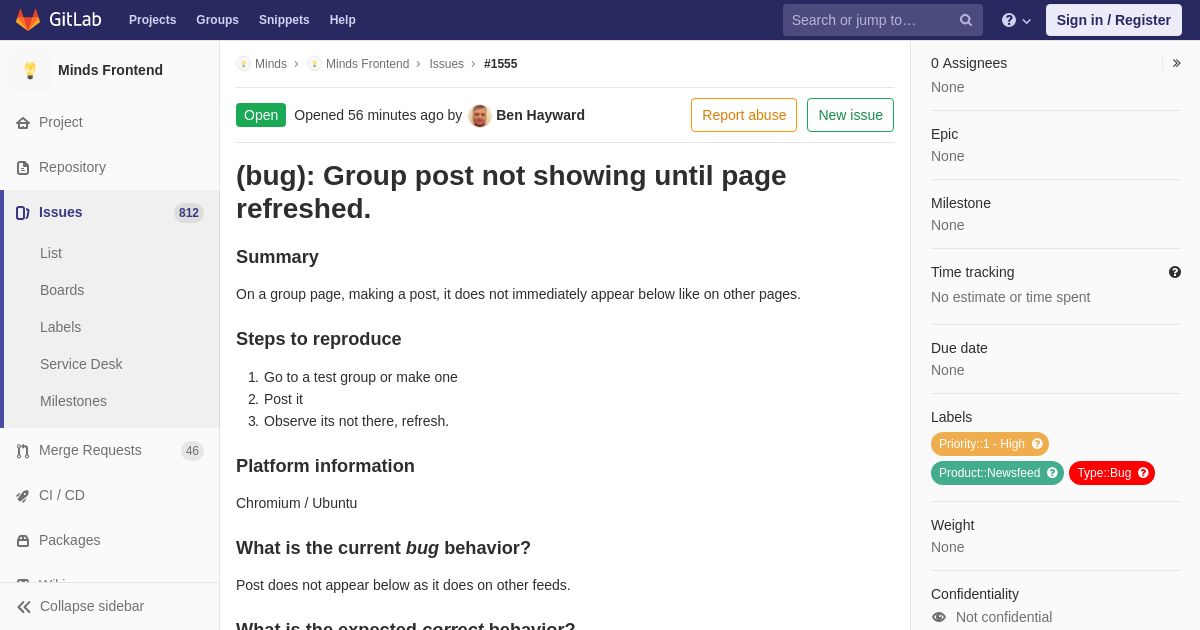Click Ben Hayward's avatar picture
Viewport: 1200px width, 630px height.
pyautogui.click(x=480, y=116)
